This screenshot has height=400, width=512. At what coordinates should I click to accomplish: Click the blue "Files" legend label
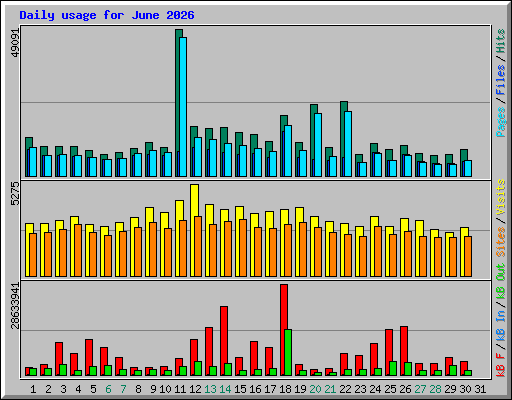tap(501, 80)
